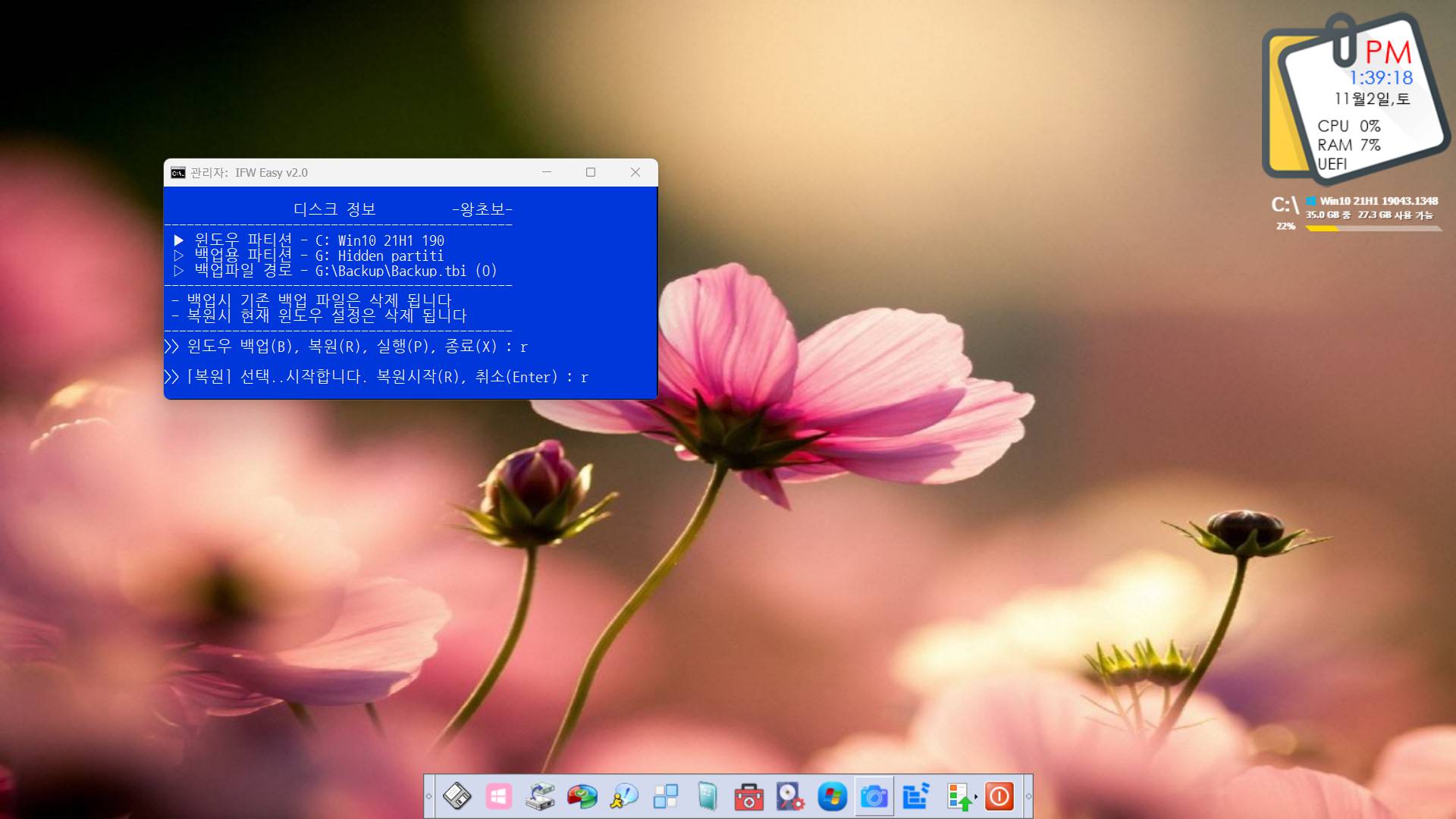Click the red power button icon
This screenshot has height=819, width=1456.
999,796
